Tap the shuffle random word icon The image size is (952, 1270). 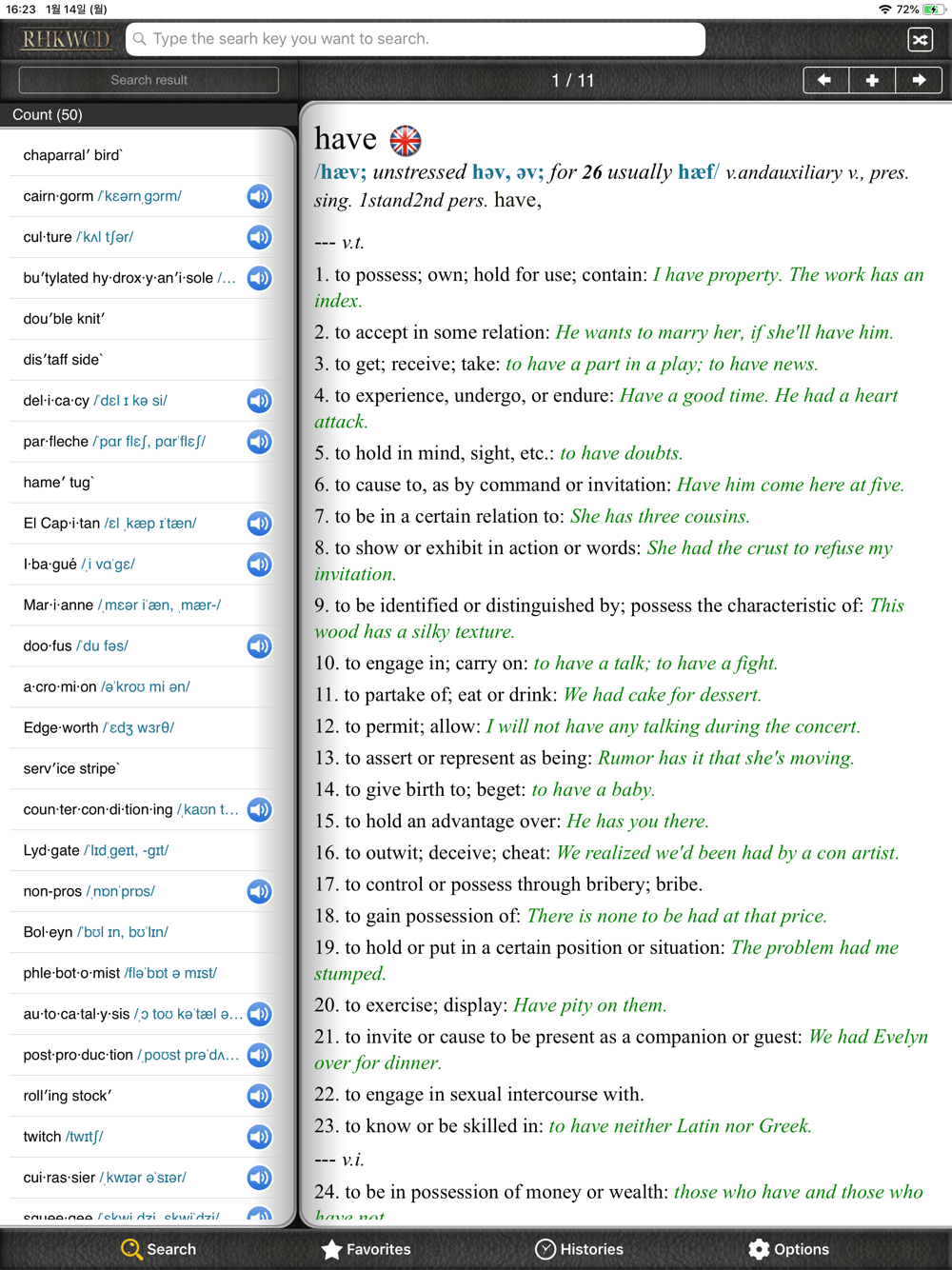coord(920,39)
